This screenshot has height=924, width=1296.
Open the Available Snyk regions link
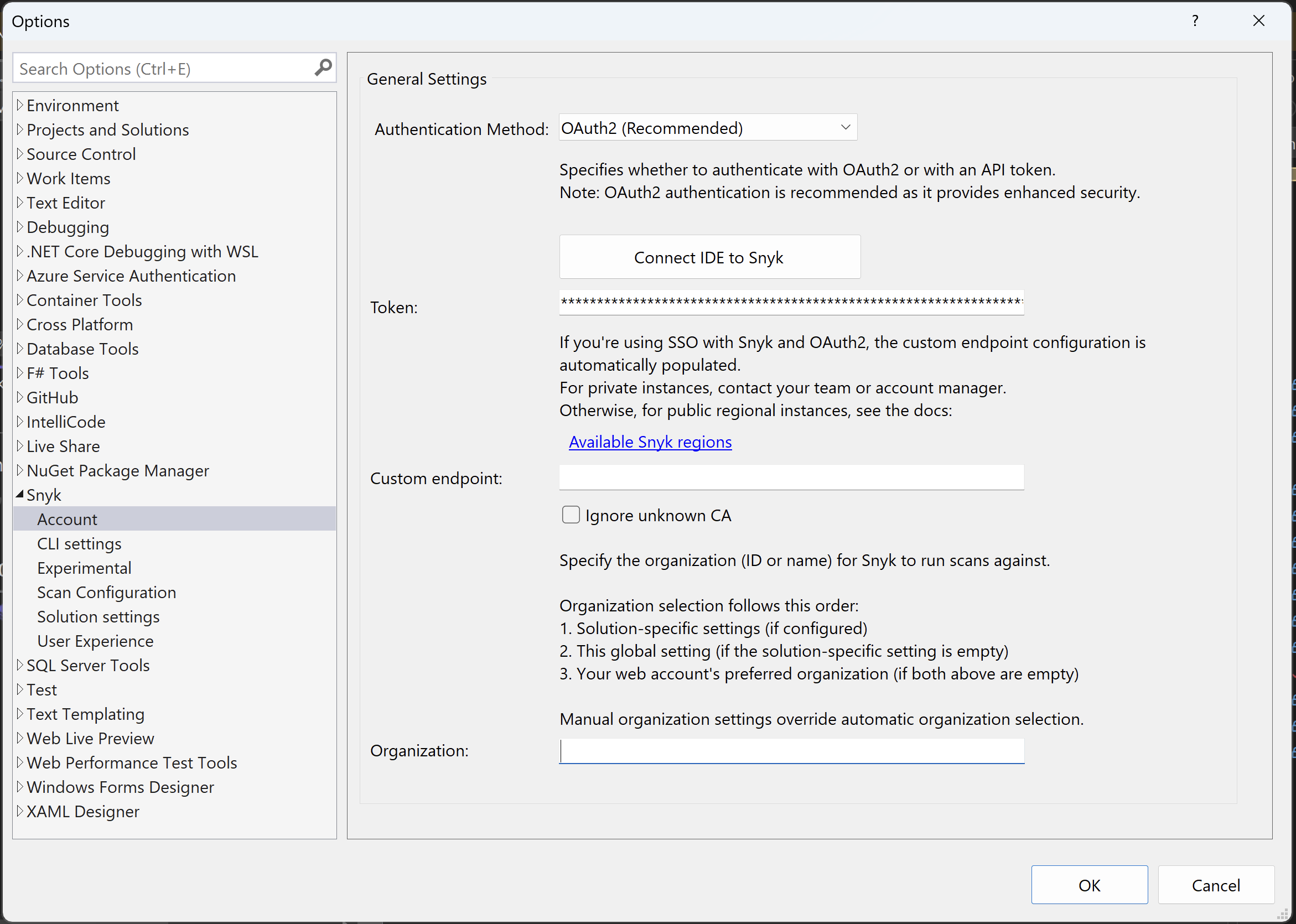[x=650, y=442]
